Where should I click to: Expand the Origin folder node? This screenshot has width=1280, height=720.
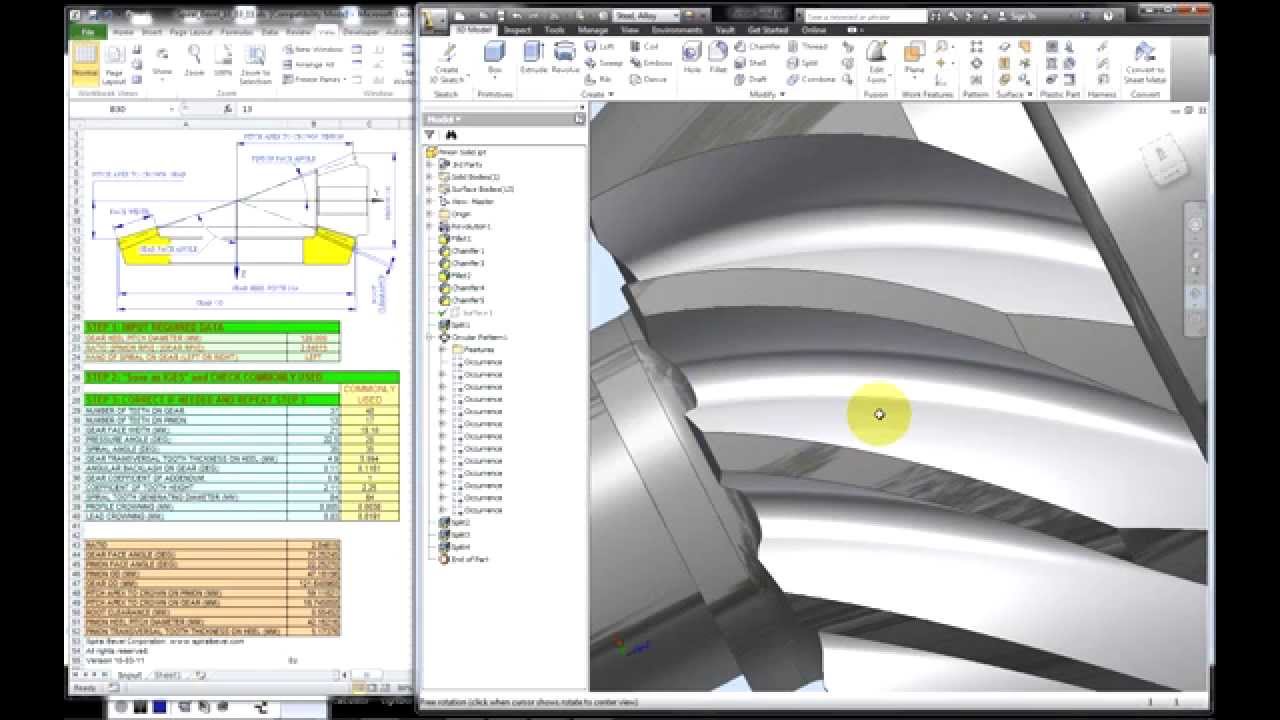coord(430,214)
